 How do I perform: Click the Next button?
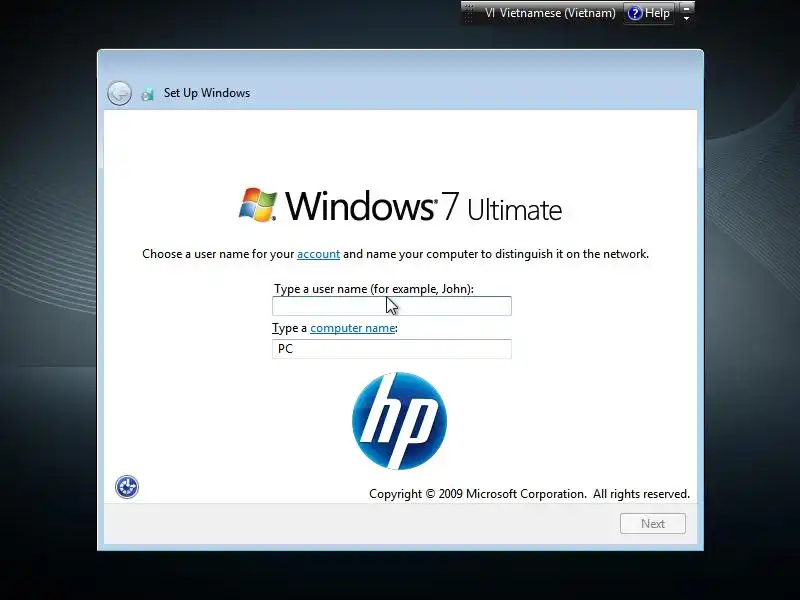click(x=653, y=523)
